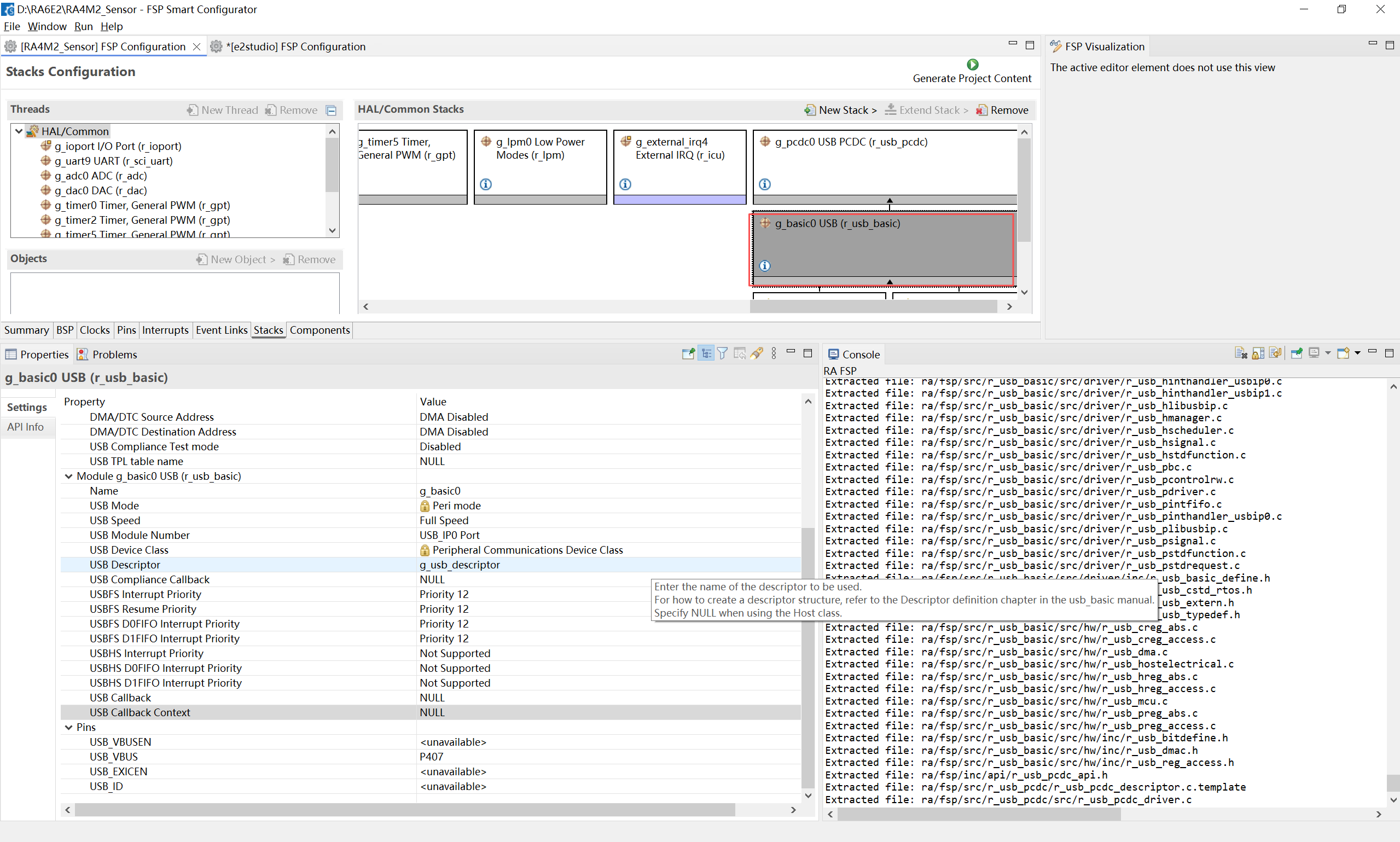Collapse Module g_basic0 USB property group

(68, 476)
